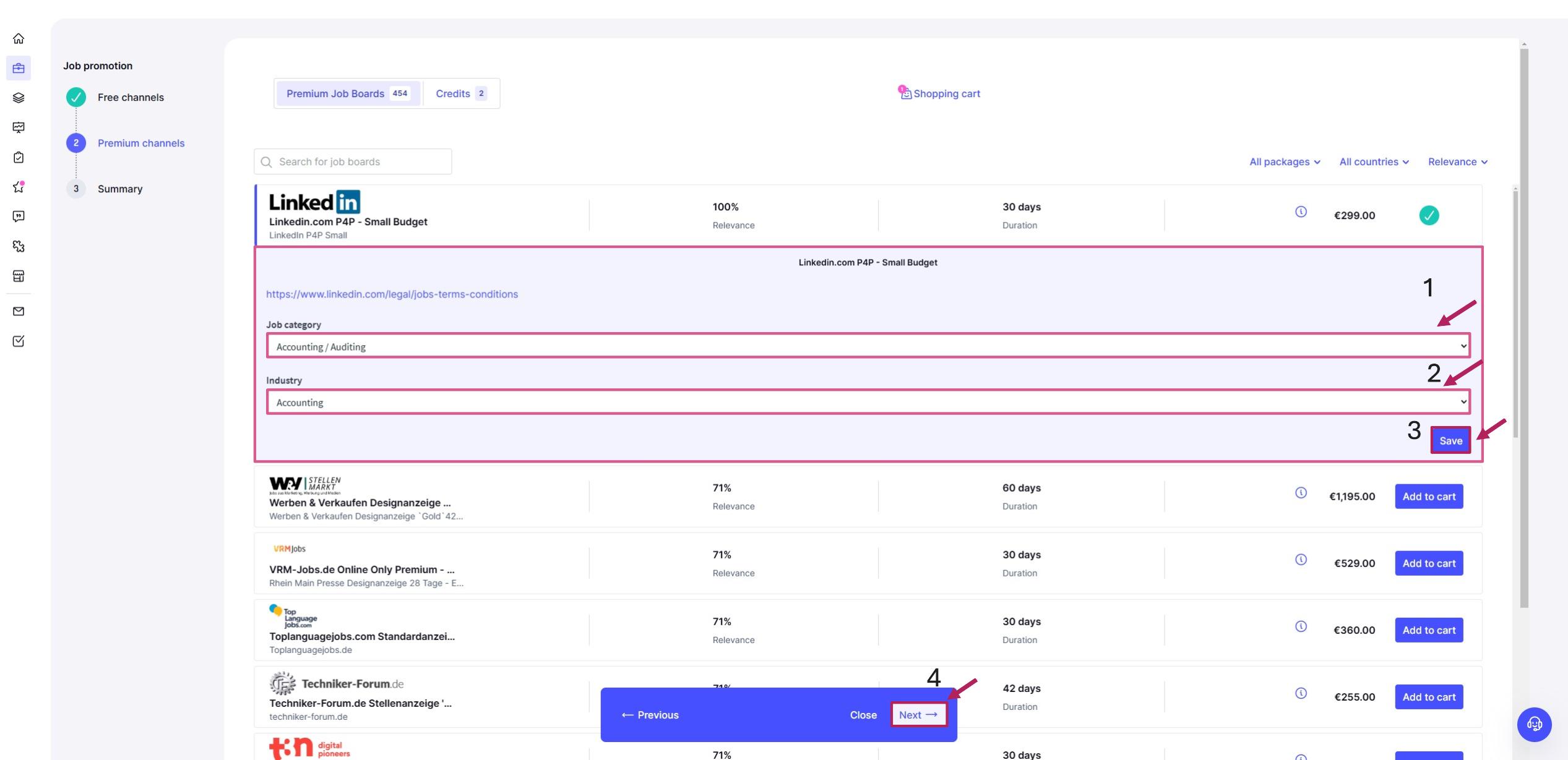Click the Techniker-Forum.de logo
This screenshot has height=760, width=1568.
pos(337,683)
